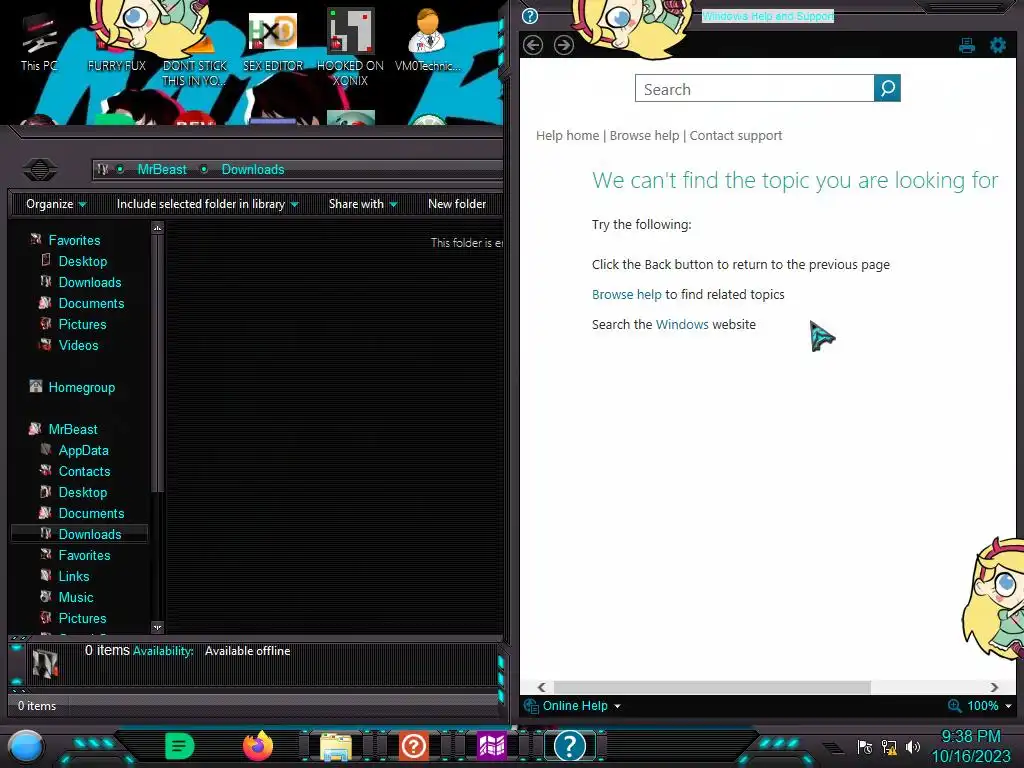
Task: Open the Help settings gear icon
Action: (997, 45)
